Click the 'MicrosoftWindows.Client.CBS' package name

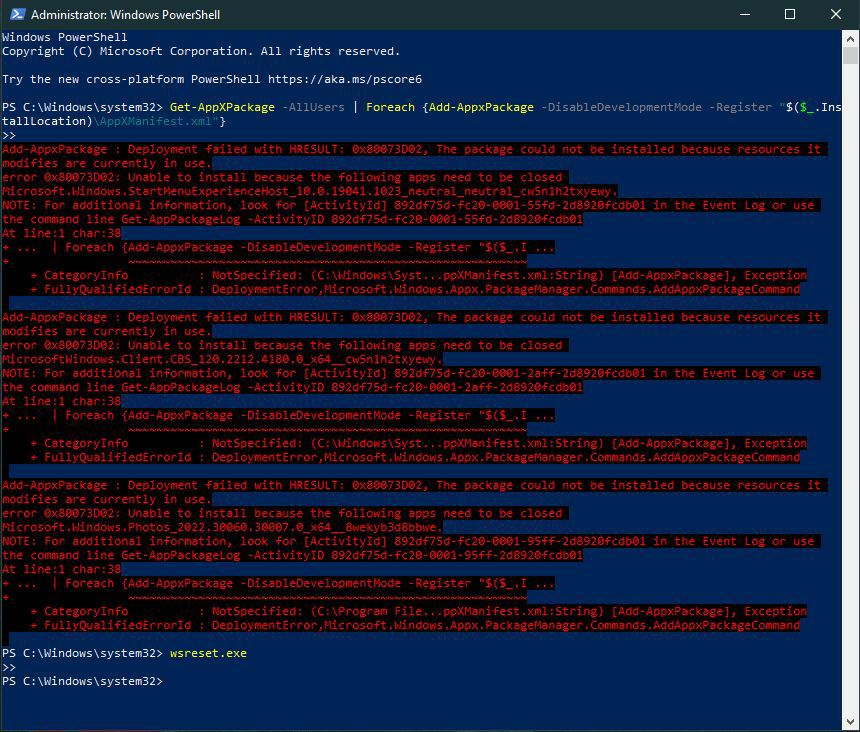coord(222,359)
